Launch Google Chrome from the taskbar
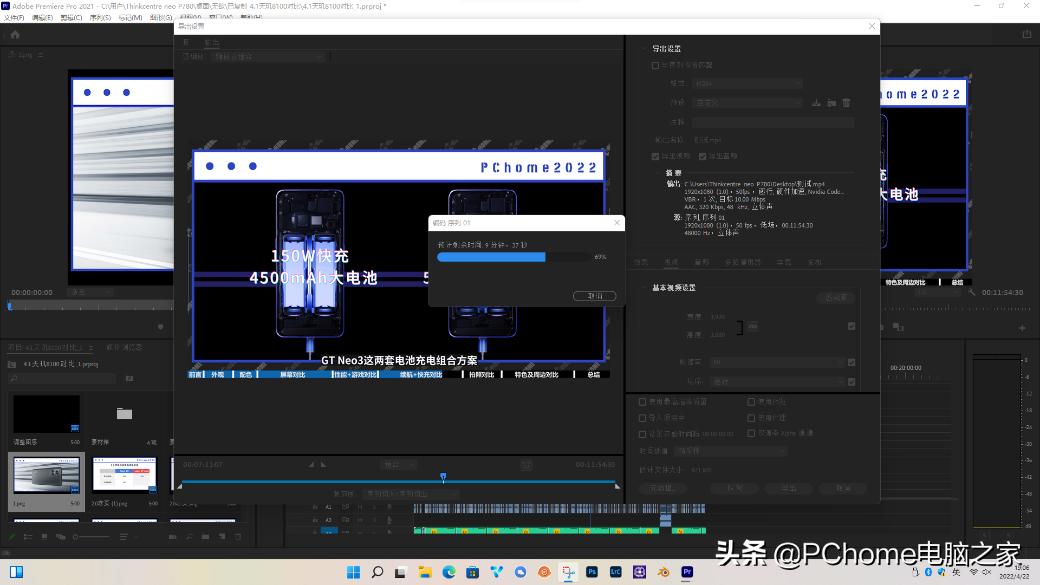Viewport: 1040px width, 585px height. [543, 572]
